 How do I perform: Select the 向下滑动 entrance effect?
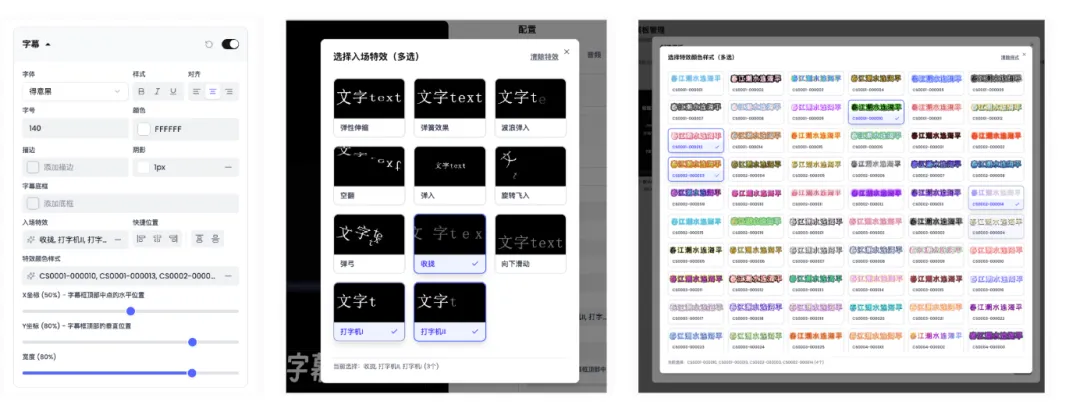[x=530, y=244]
